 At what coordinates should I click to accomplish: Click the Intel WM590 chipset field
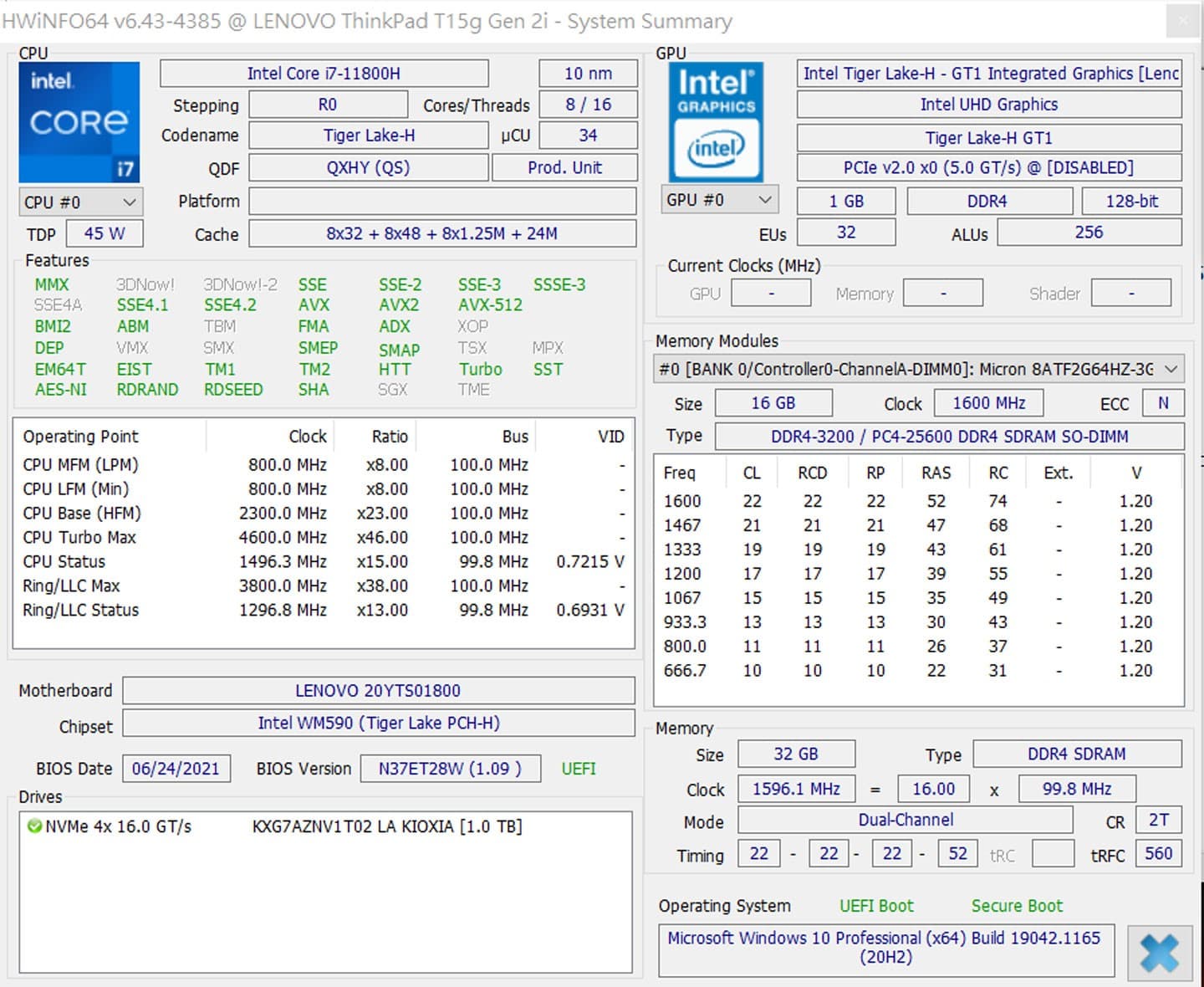pos(378,724)
